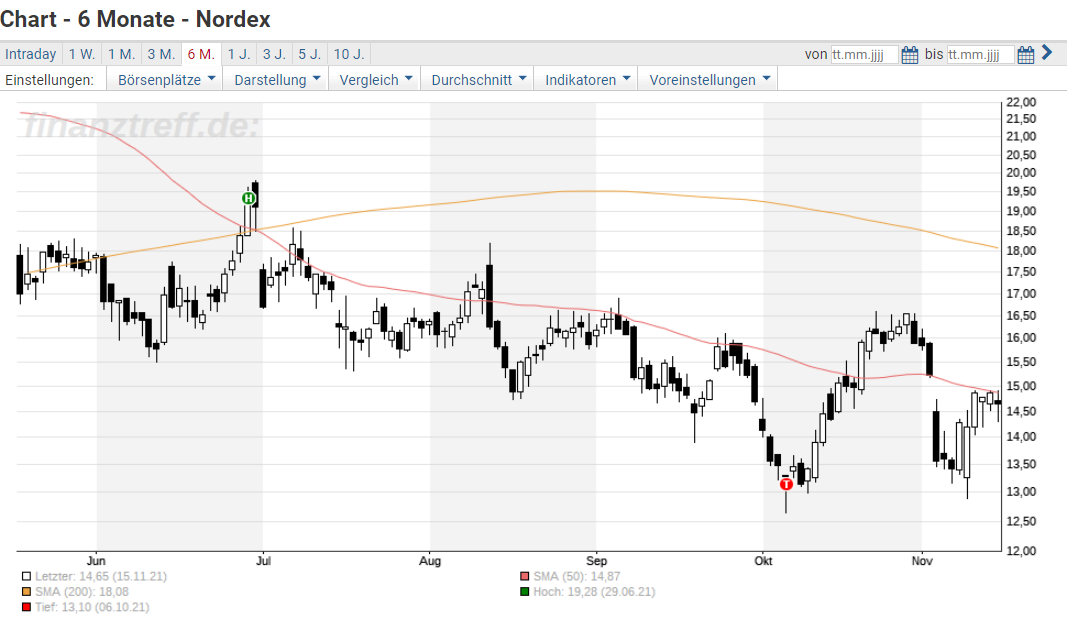Open the Voreinstellungen dropdown
The image size is (1075, 624).
tap(709, 80)
